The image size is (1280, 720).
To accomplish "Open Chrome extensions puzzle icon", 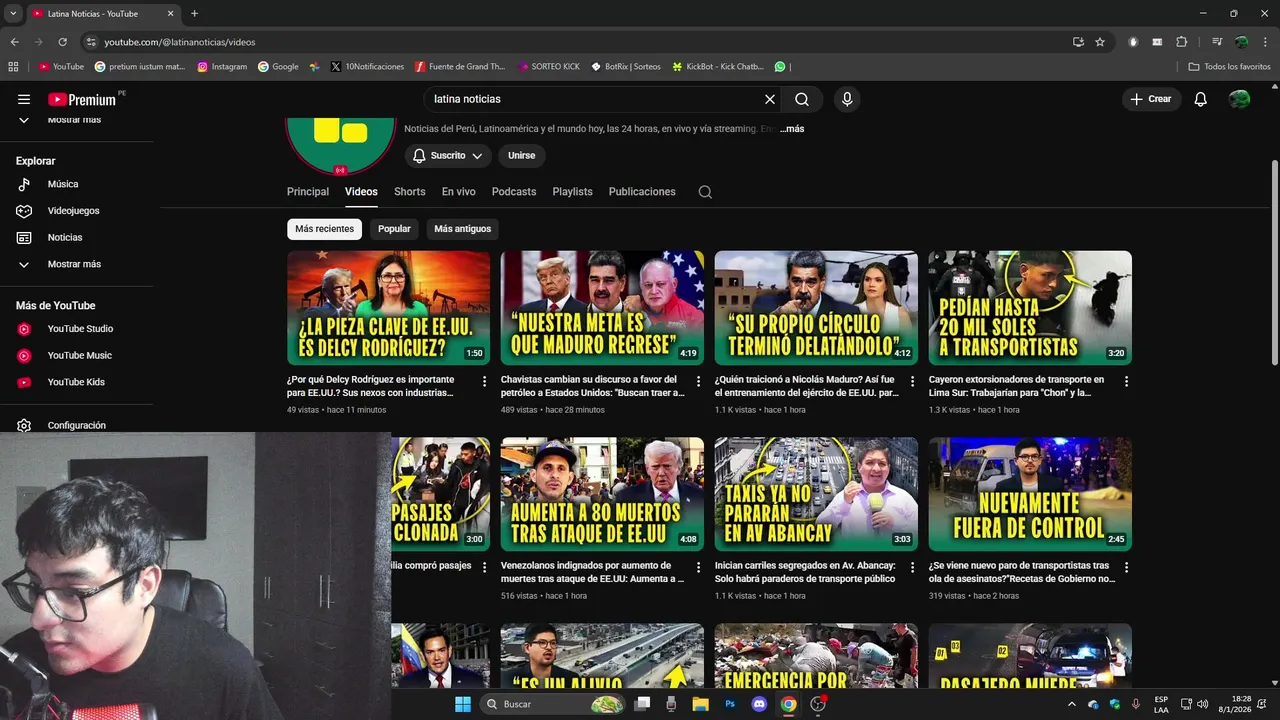I will pyautogui.click(x=1181, y=42).
